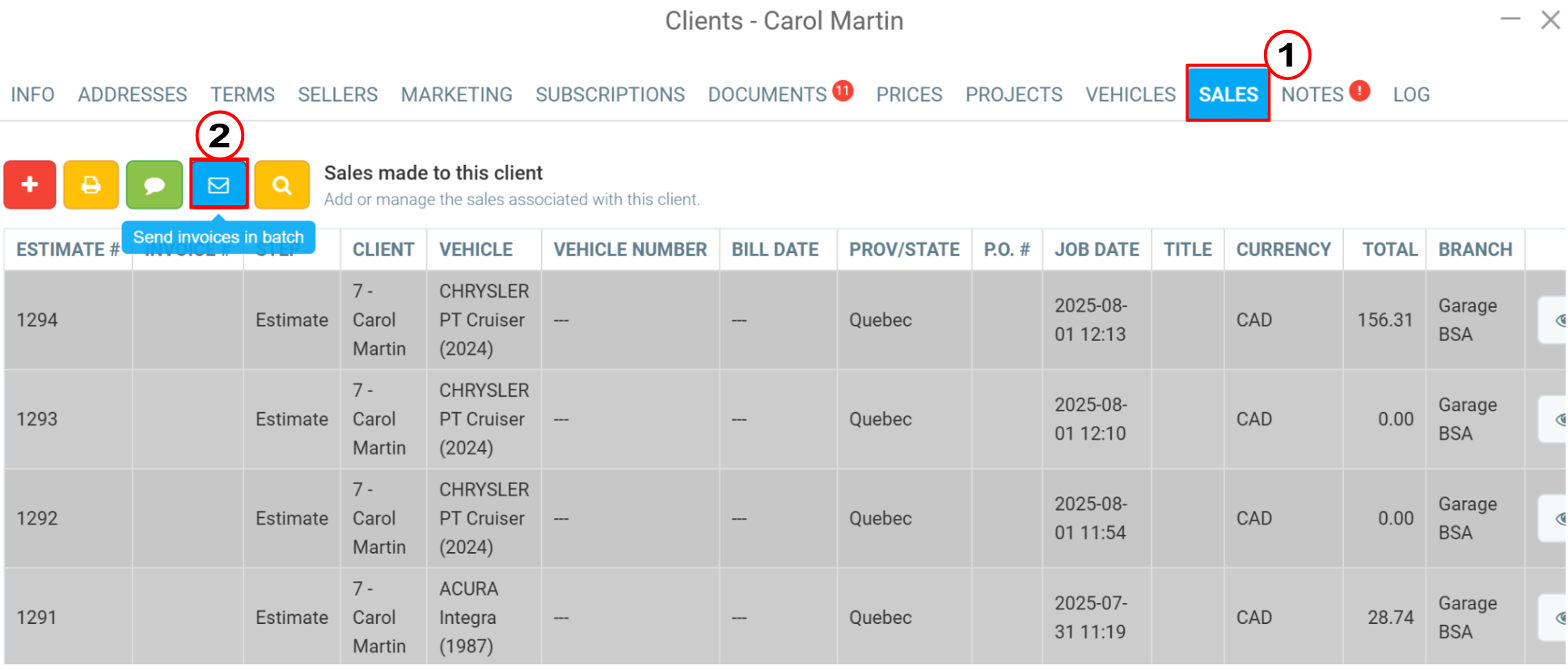Click the green message bubble button
Image resolution: width=1568 pixels, height=670 pixels.
tap(154, 185)
